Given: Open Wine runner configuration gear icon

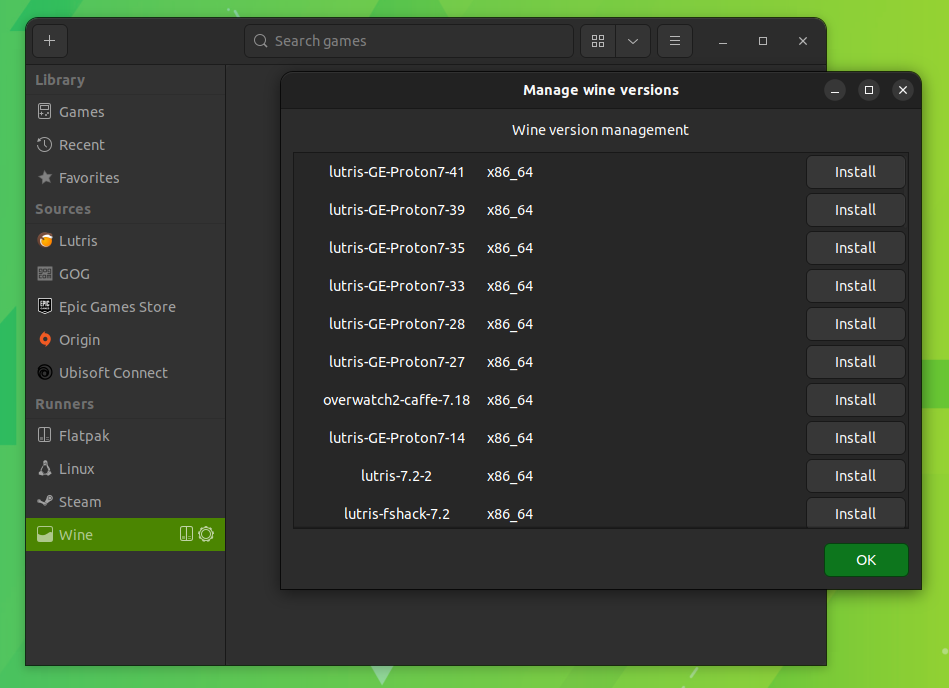Looking at the screenshot, I should (x=206, y=534).
